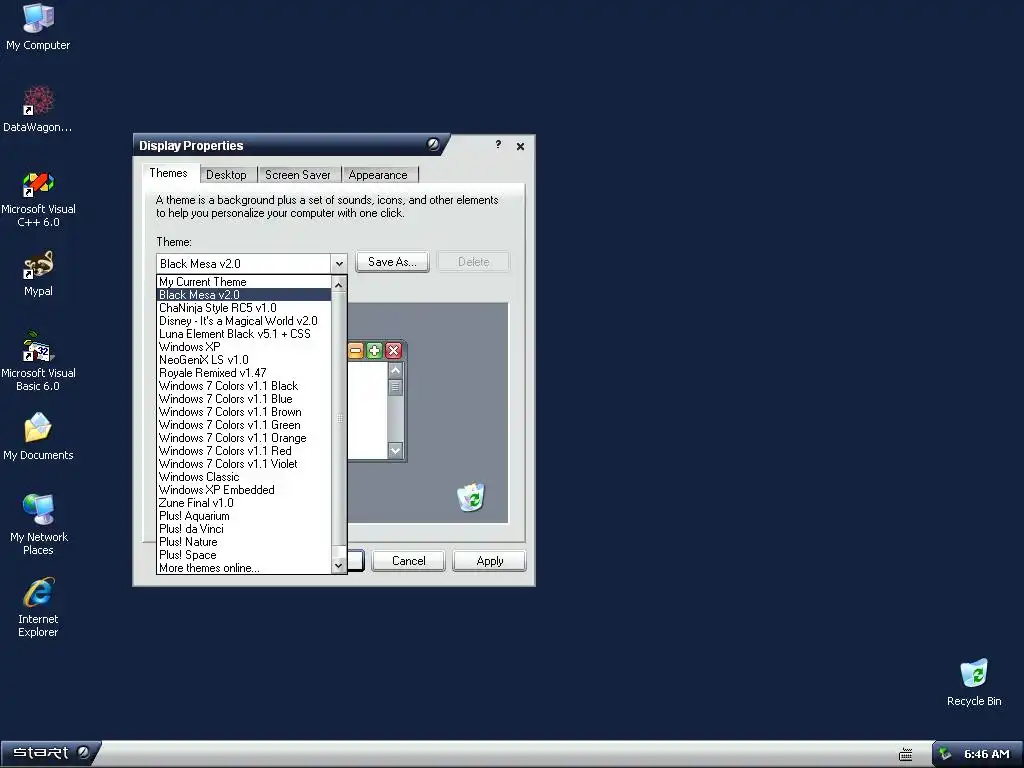Screen dimensions: 1024x768
Task: Select My Current Theme from list
Action: point(244,282)
